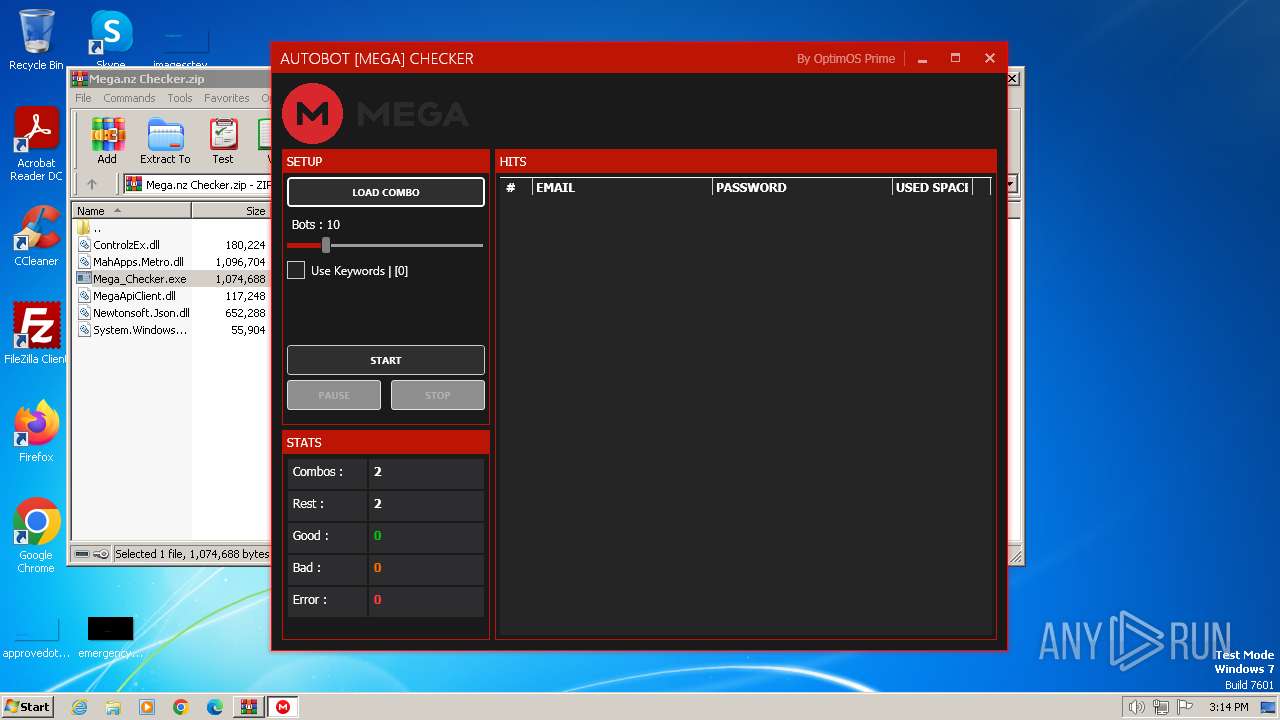Screen dimensions: 1280x720
Task: Open WinRAR Commands menu
Action: (129, 98)
